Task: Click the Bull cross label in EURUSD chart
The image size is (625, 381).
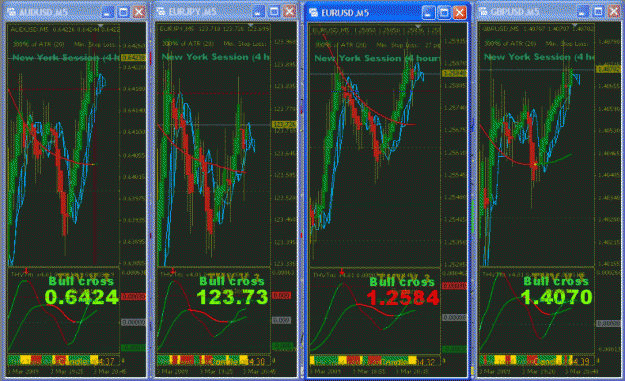Action: pyautogui.click(x=402, y=282)
